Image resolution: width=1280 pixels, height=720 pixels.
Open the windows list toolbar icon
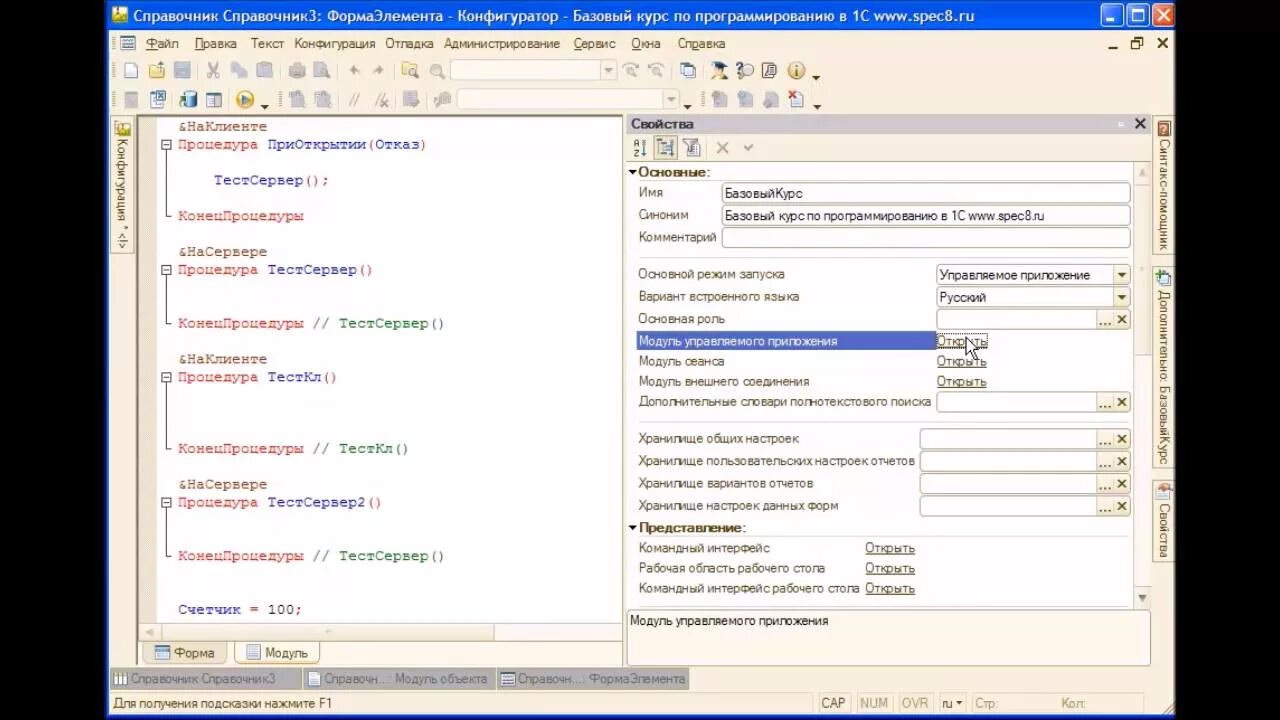point(688,71)
